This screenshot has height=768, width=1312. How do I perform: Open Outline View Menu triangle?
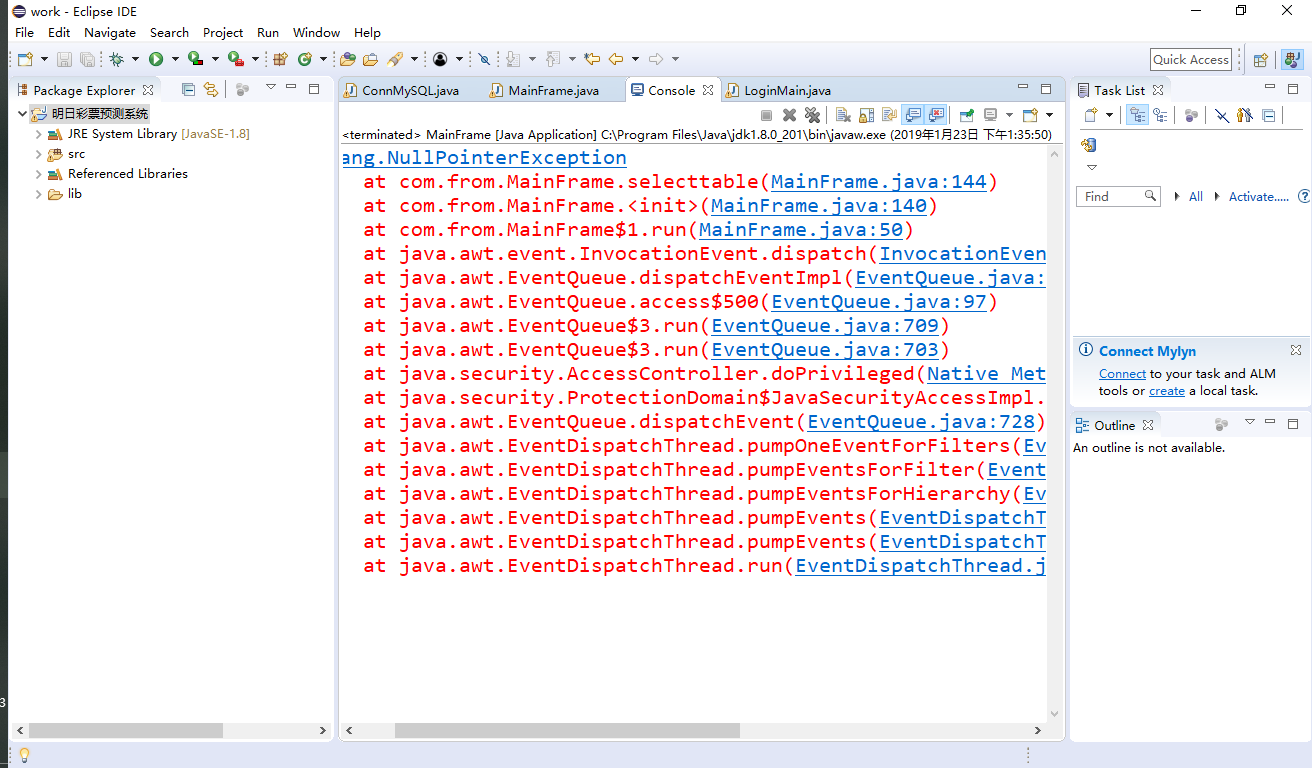point(1249,423)
